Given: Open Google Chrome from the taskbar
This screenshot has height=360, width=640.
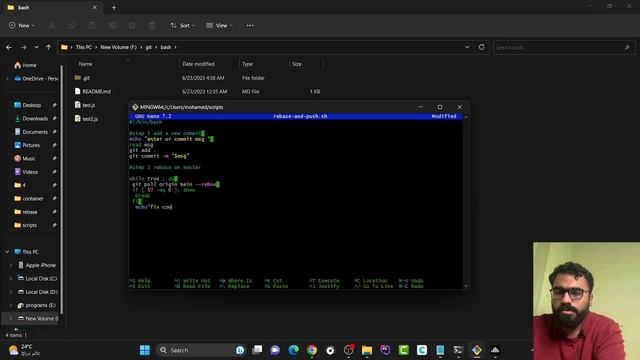Looking at the screenshot, I should (x=312, y=350).
